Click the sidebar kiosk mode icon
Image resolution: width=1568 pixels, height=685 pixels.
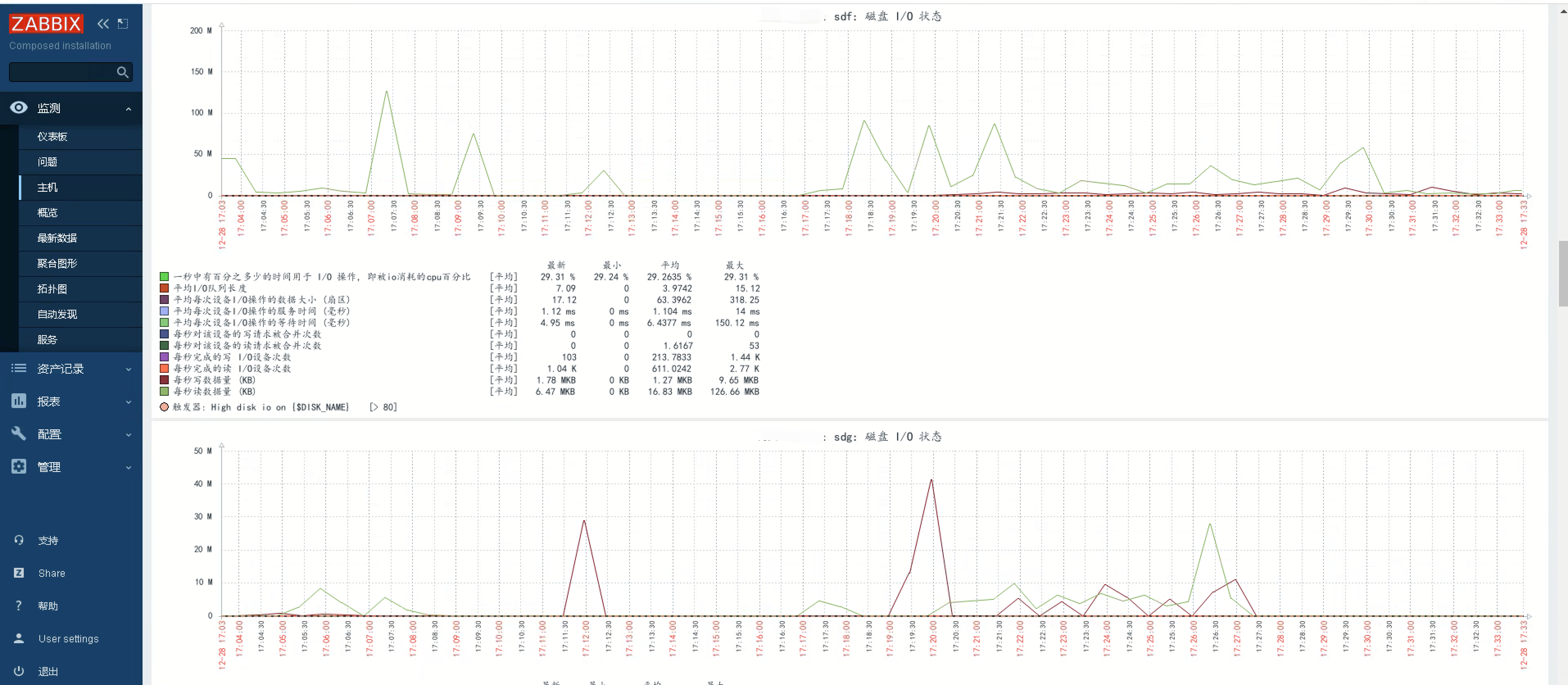(123, 23)
